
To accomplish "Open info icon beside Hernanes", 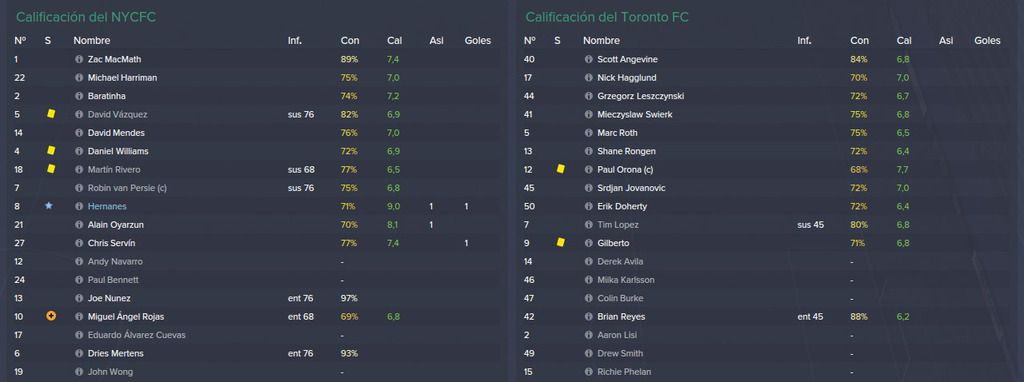I will [x=80, y=206].
